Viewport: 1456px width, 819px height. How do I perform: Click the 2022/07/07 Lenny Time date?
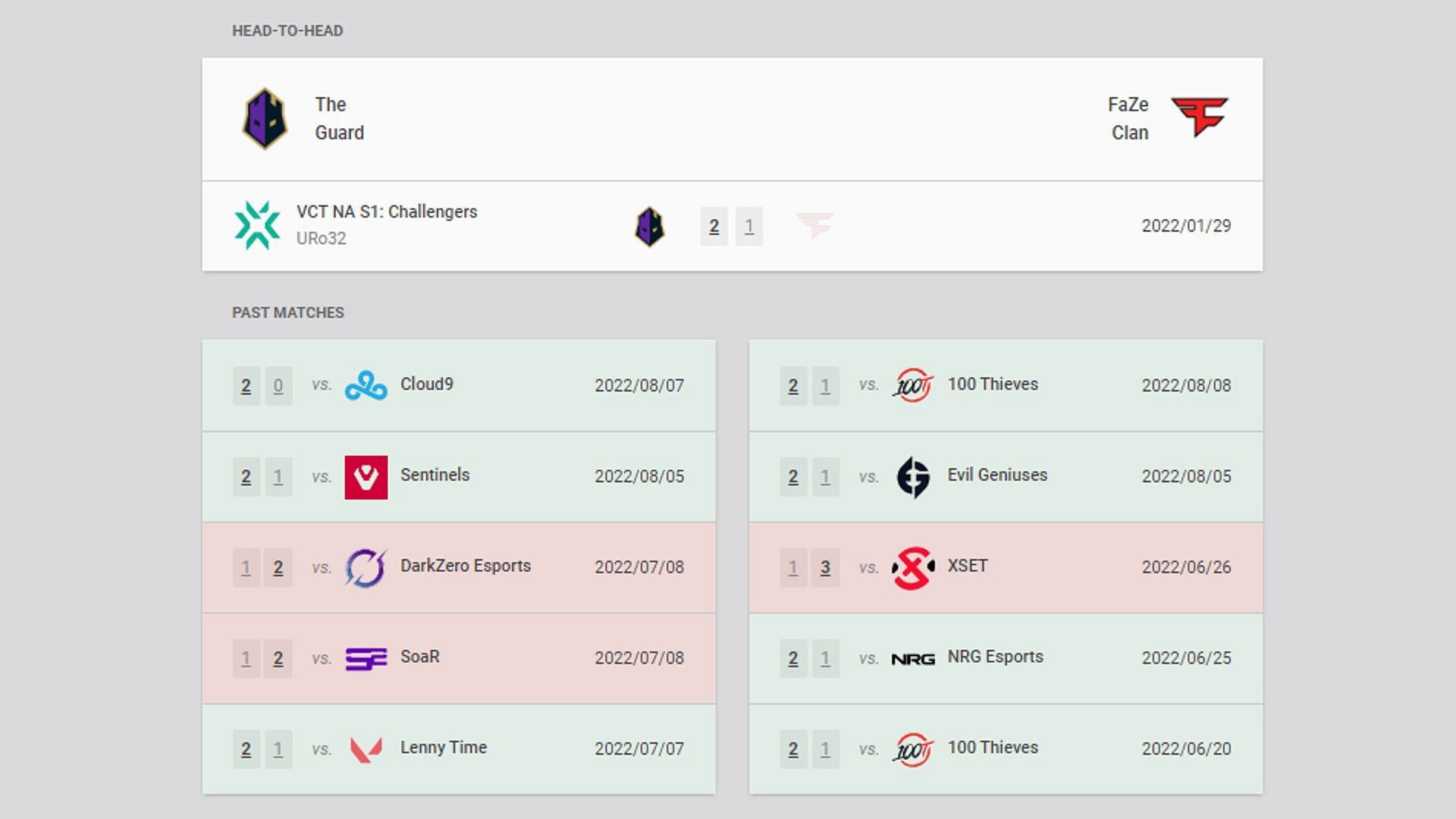point(639,749)
